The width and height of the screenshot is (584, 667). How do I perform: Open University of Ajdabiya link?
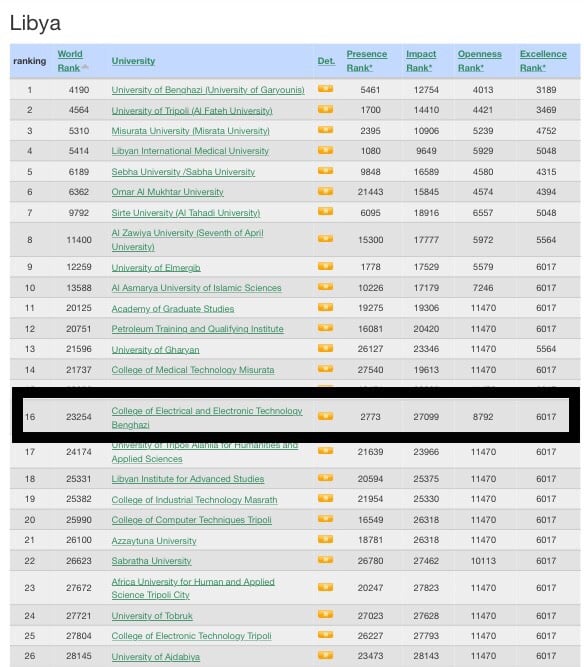pyautogui.click(x=156, y=657)
